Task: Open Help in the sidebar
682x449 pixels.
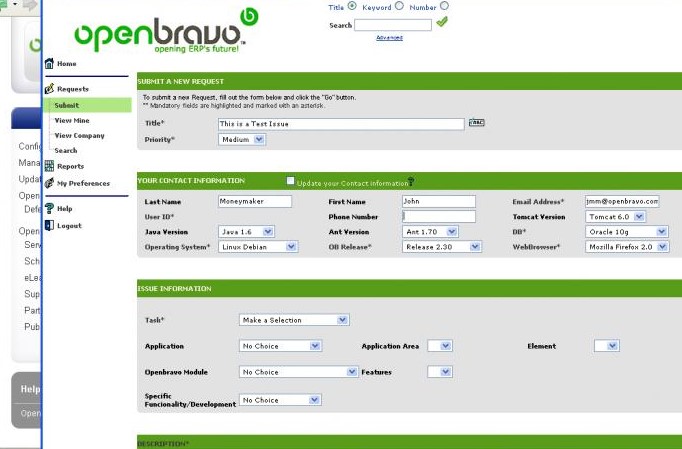Action: (x=64, y=209)
